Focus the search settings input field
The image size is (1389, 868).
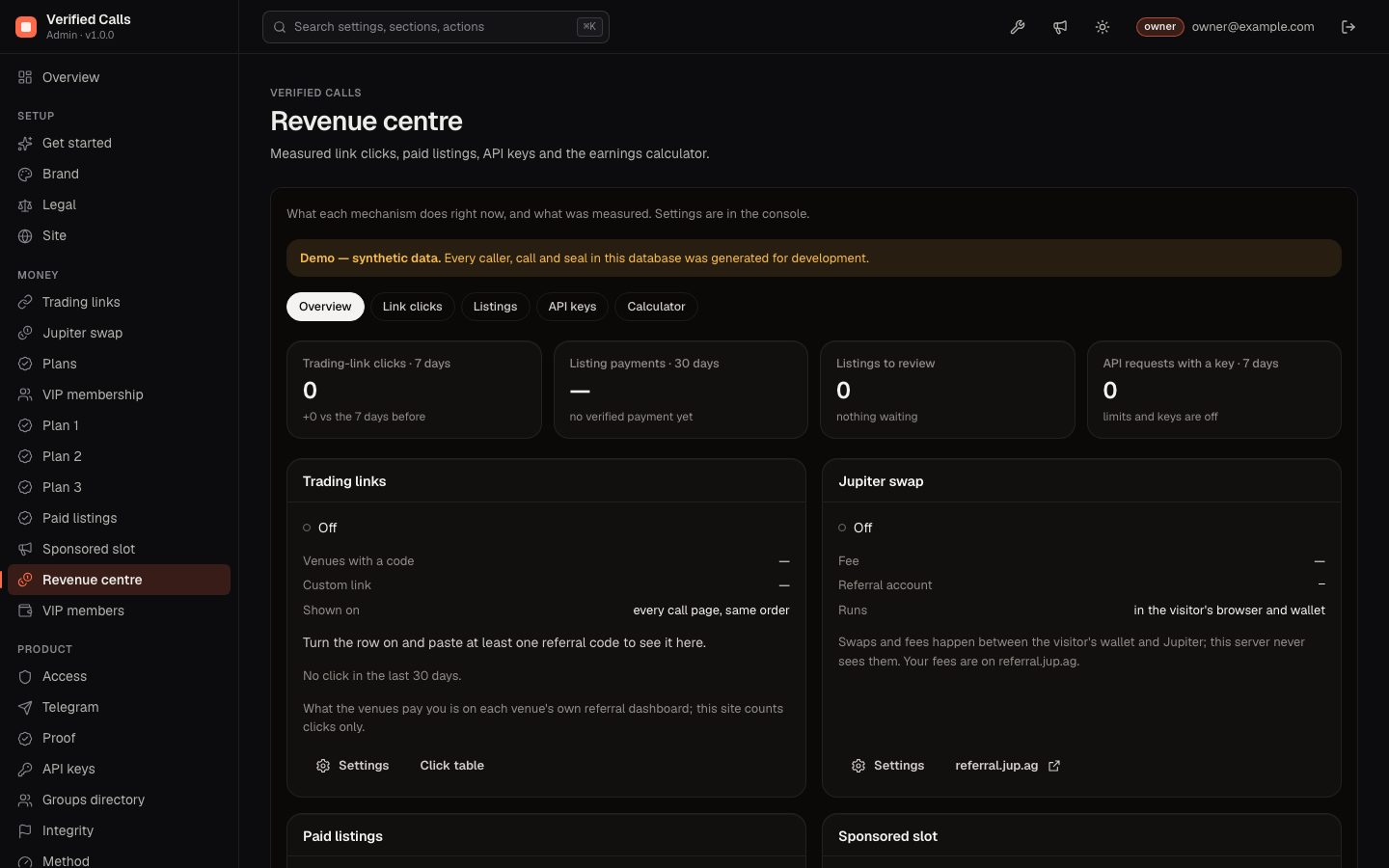click(436, 27)
